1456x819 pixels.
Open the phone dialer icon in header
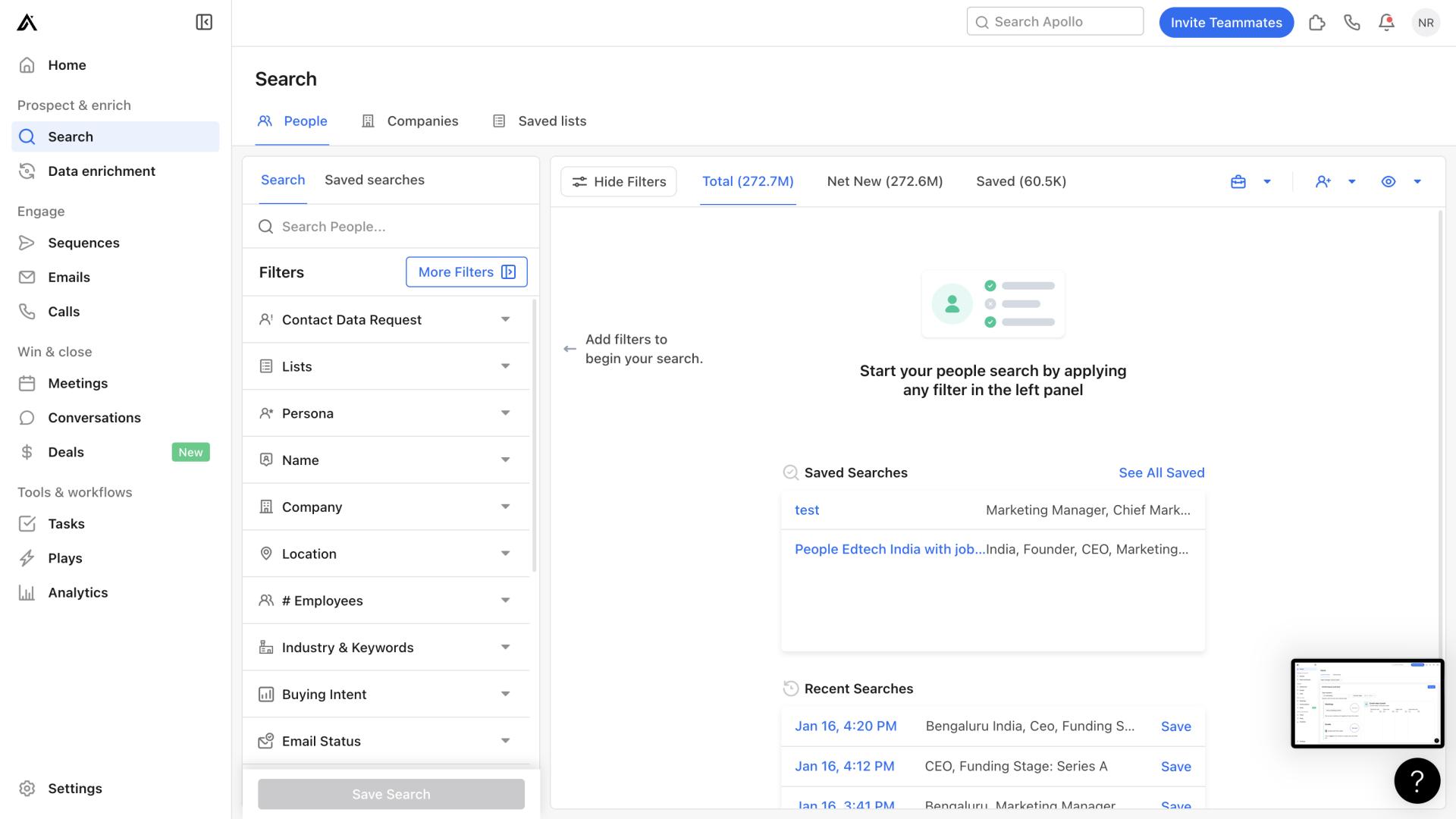click(x=1352, y=23)
